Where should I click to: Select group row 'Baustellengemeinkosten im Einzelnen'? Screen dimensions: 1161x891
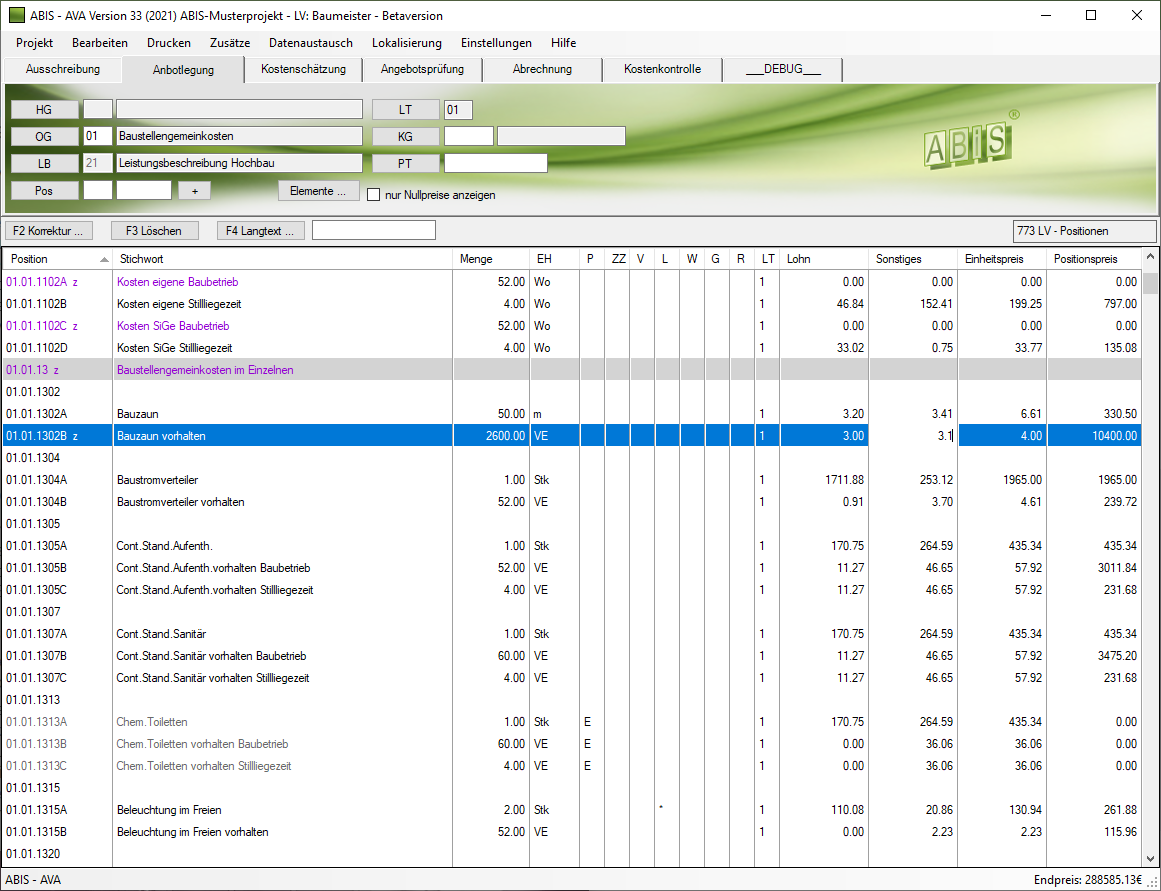click(x=572, y=370)
